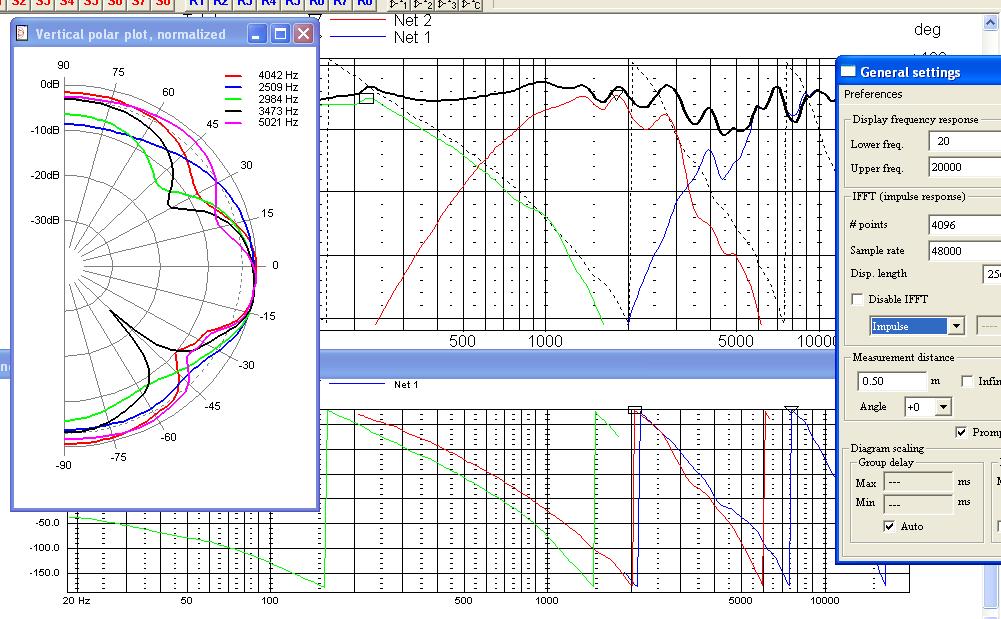Click the red legend line for 4042 Hz
Screen dimensions: 1001x619
233,75
